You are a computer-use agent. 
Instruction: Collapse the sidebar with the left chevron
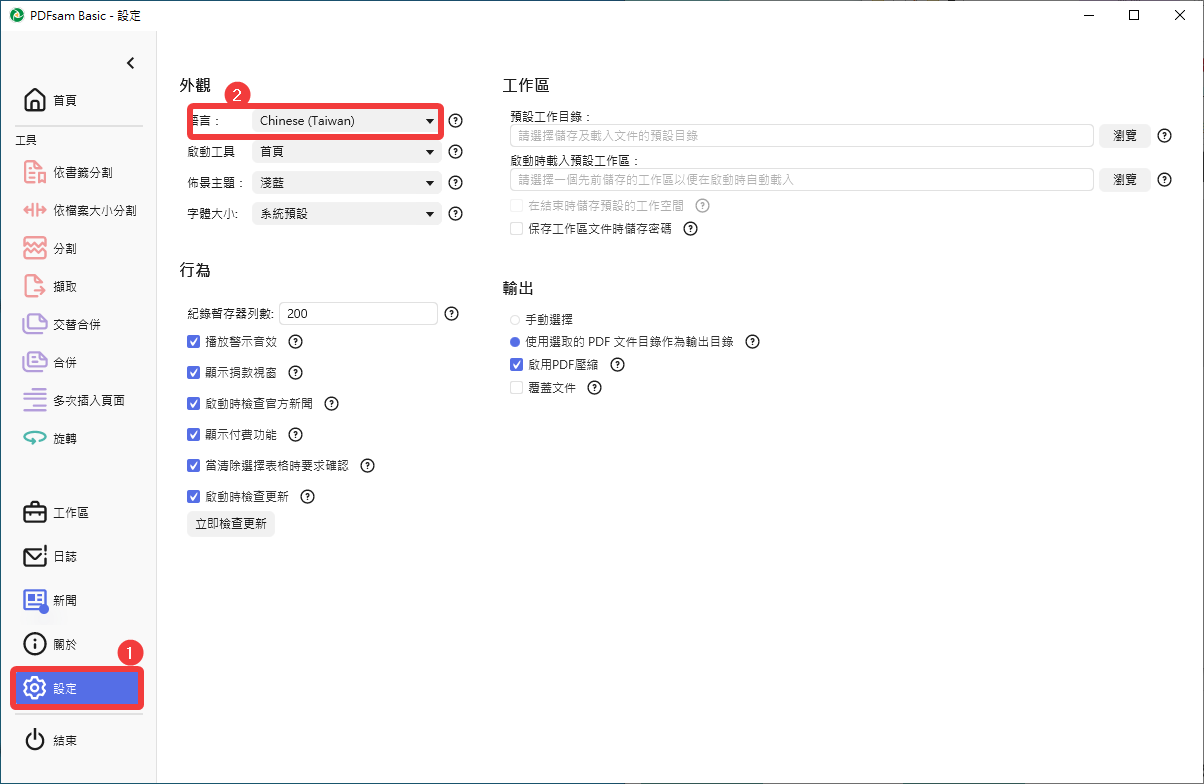pos(130,63)
